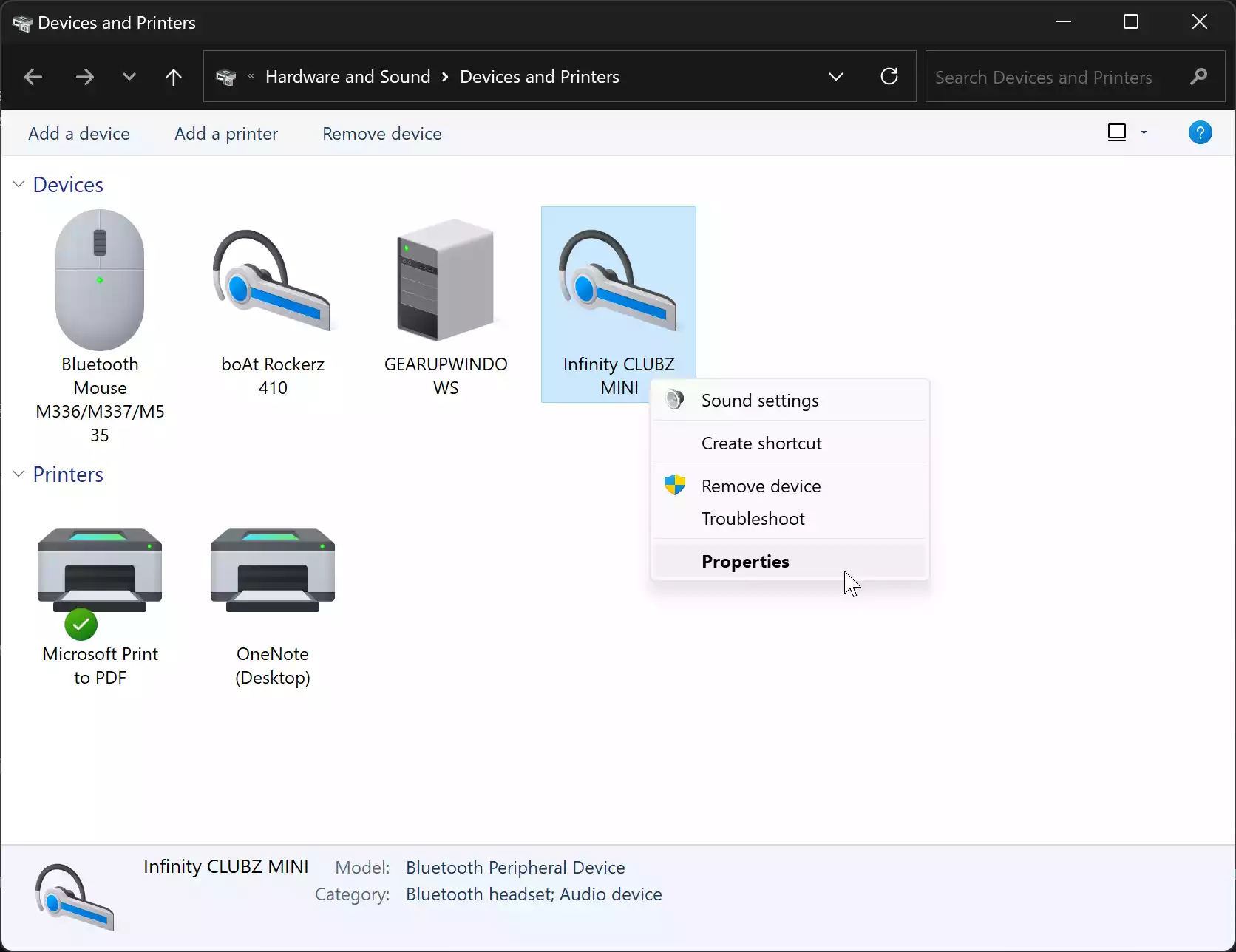Image resolution: width=1236 pixels, height=952 pixels.
Task: Select the OneNote (Desktop) printer icon
Action: pos(273,570)
